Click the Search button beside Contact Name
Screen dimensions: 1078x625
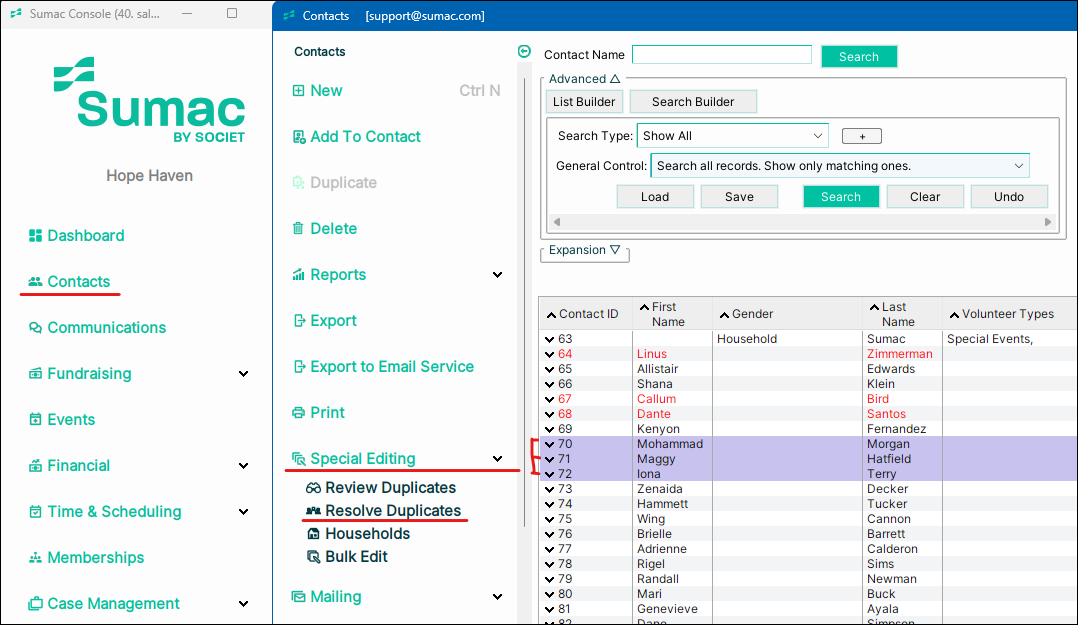(x=859, y=56)
